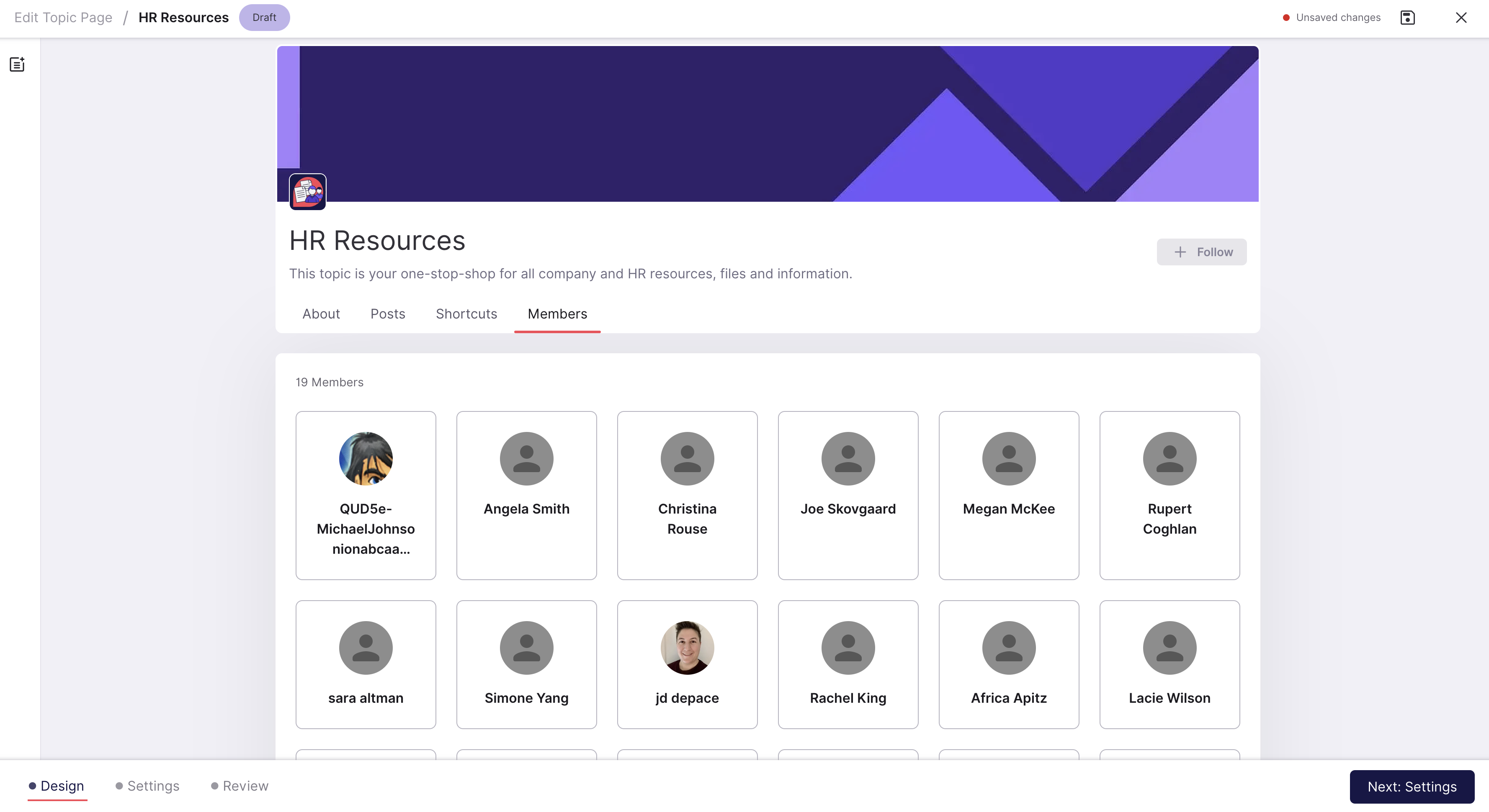The width and height of the screenshot is (1489, 812).
Task: Open QUD5e-MichaelJohnso name label
Action: 366,529
